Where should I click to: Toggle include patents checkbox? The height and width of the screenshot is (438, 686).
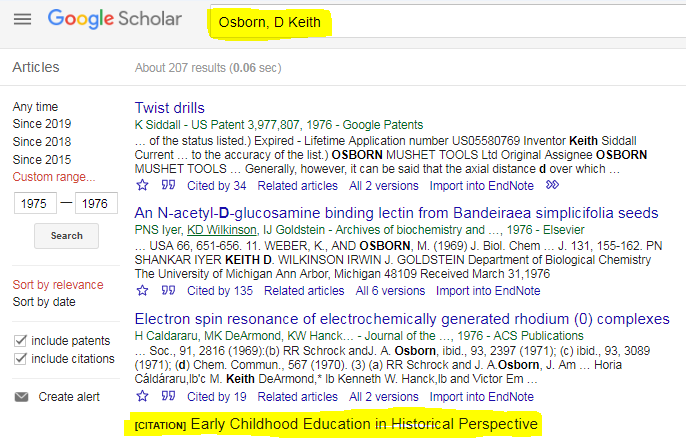20,340
